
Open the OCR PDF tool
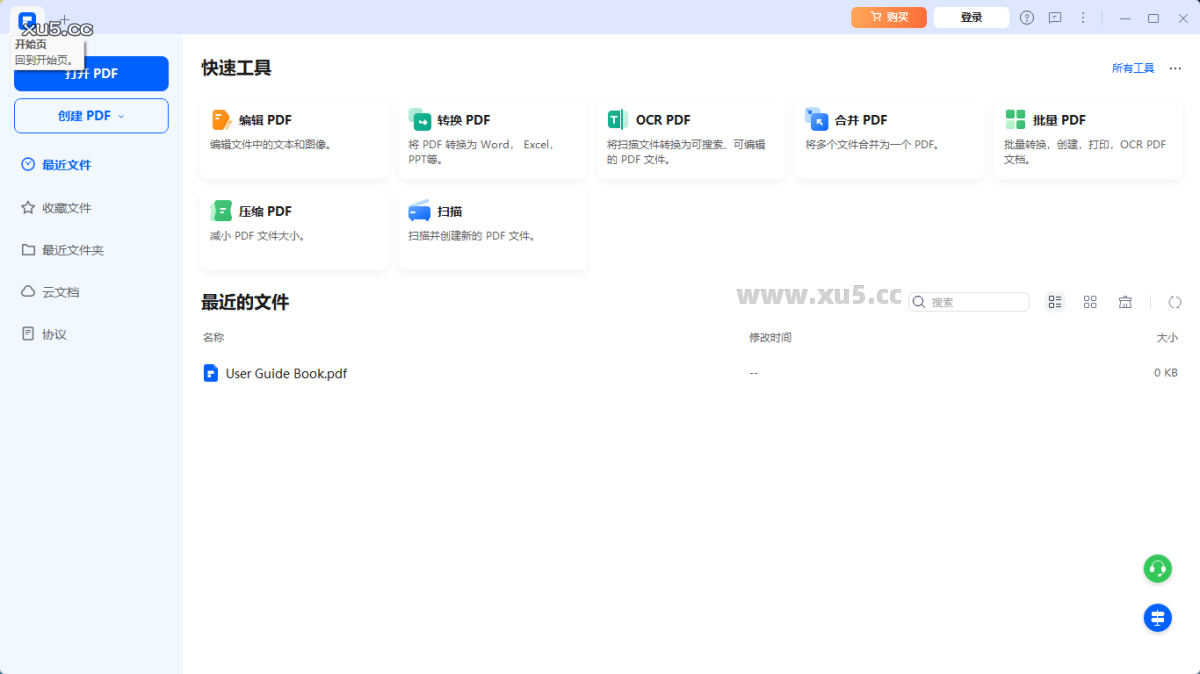[x=691, y=137]
